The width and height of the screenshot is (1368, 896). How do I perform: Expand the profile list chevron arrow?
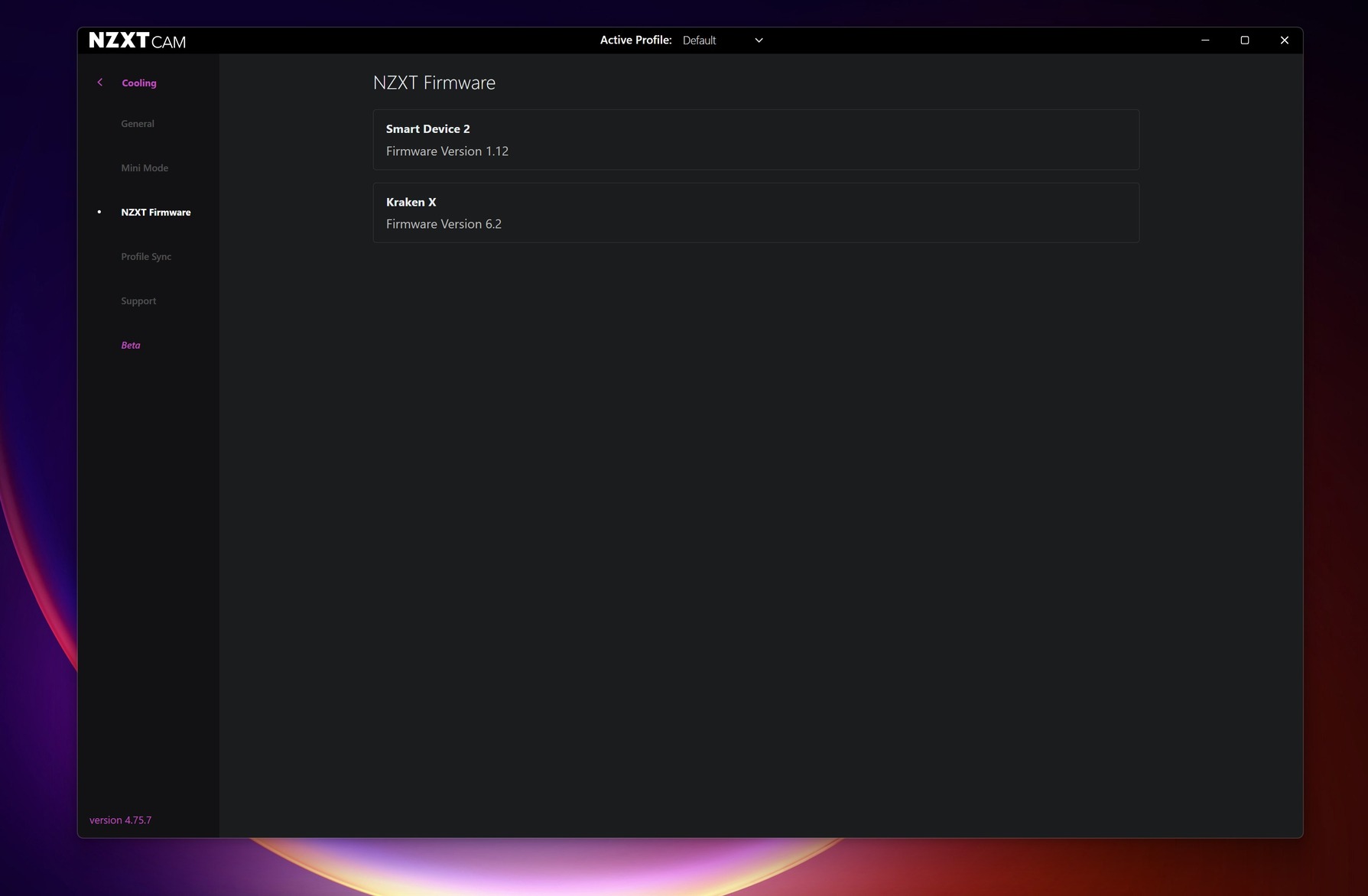pyautogui.click(x=759, y=41)
